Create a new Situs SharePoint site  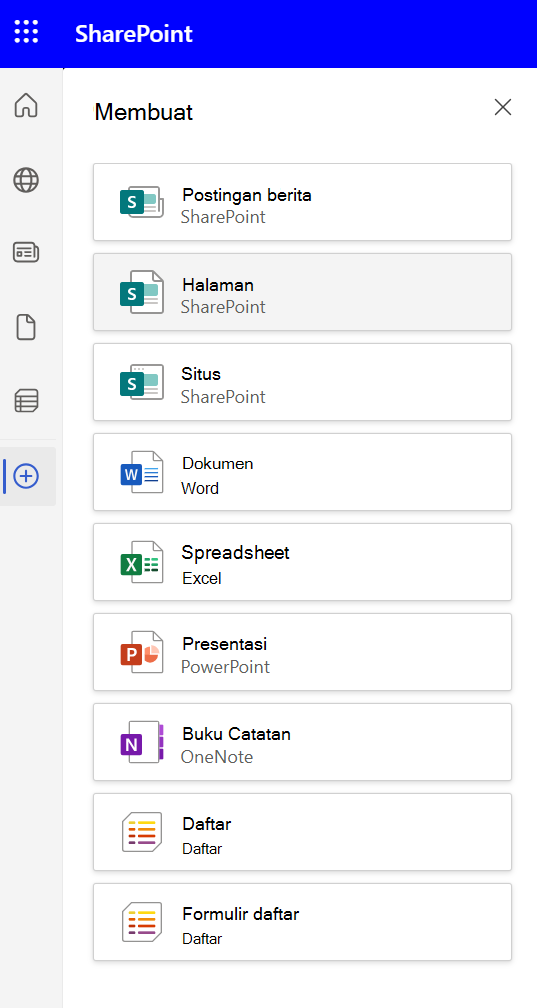tap(302, 382)
